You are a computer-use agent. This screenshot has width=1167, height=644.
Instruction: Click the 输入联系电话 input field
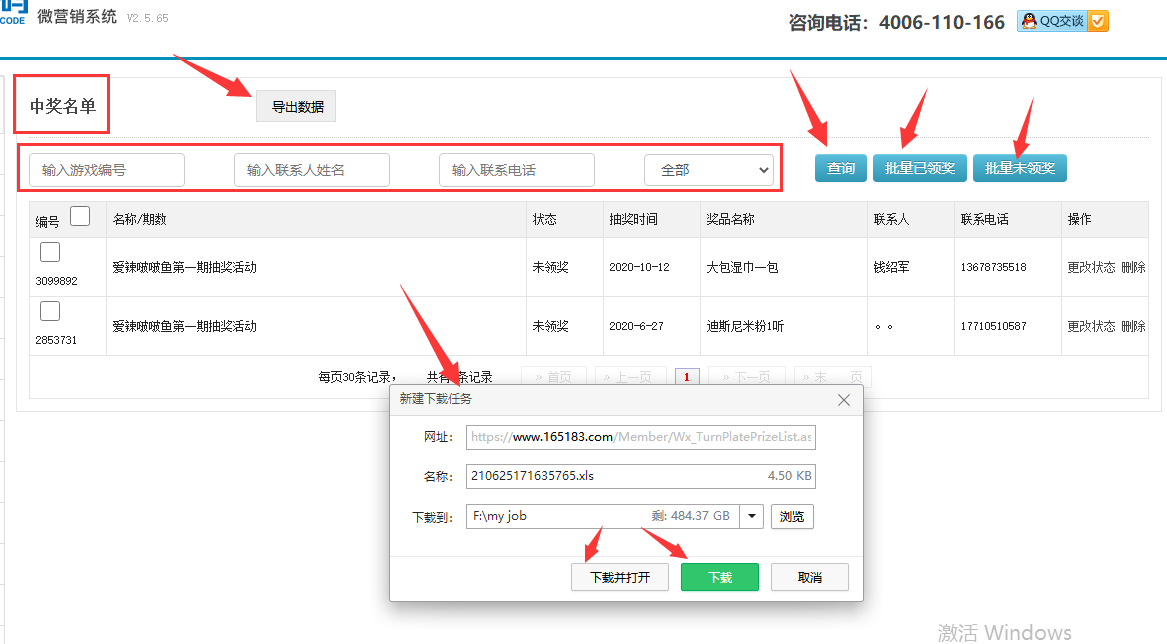517,170
